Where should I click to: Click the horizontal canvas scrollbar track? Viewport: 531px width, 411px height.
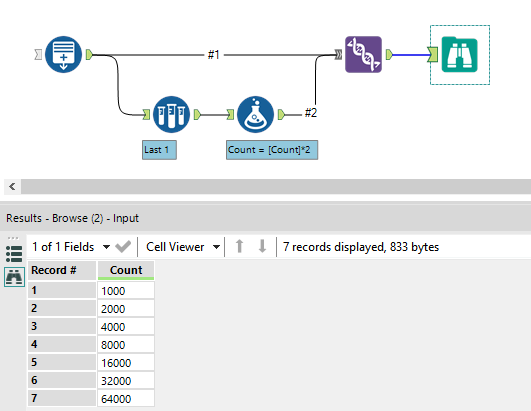pyautogui.click(x=276, y=187)
